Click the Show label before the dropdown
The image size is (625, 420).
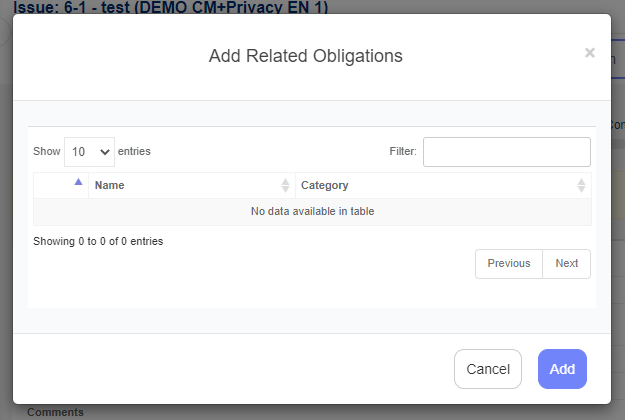pyautogui.click(x=47, y=151)
